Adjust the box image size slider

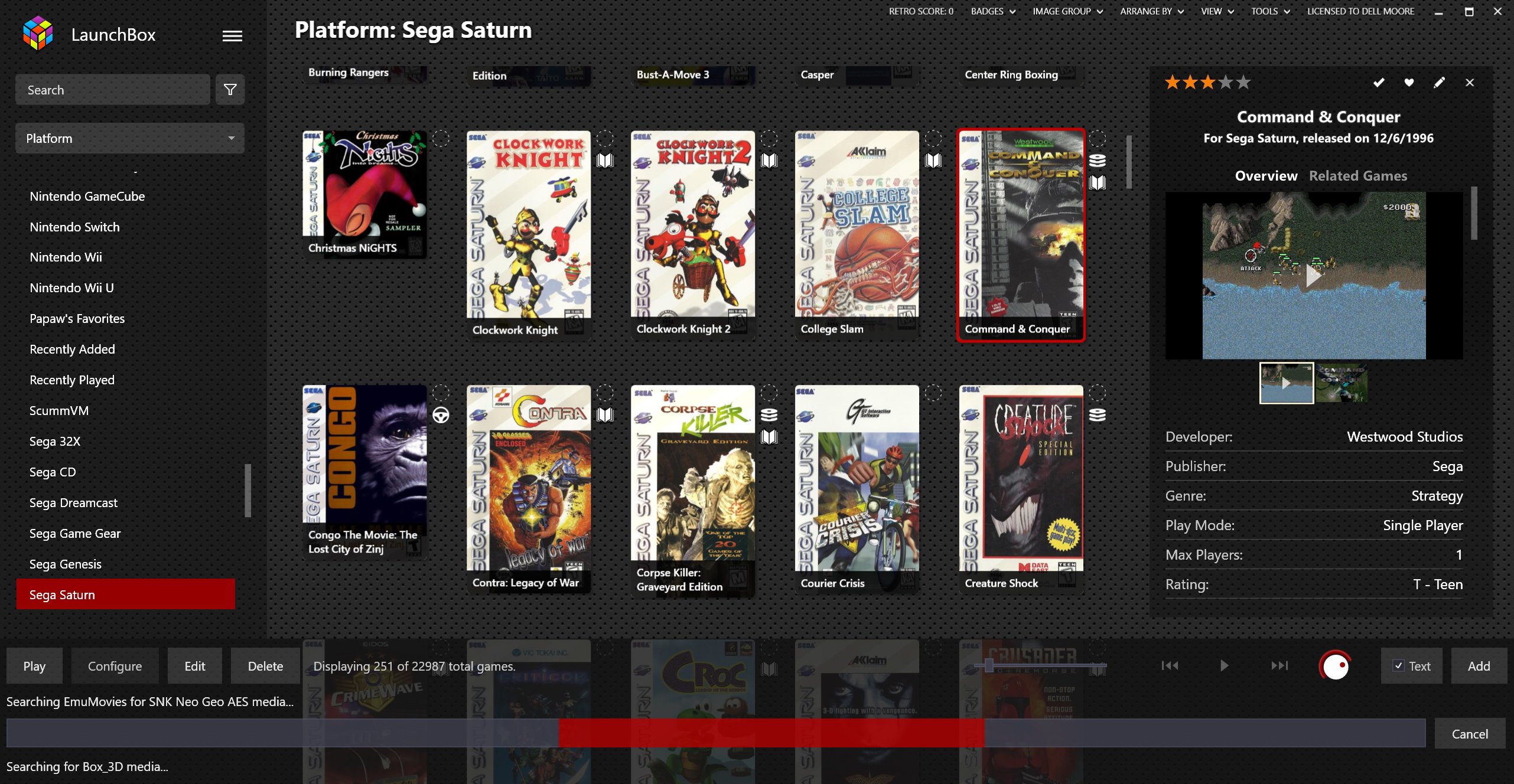coord(989,665)
